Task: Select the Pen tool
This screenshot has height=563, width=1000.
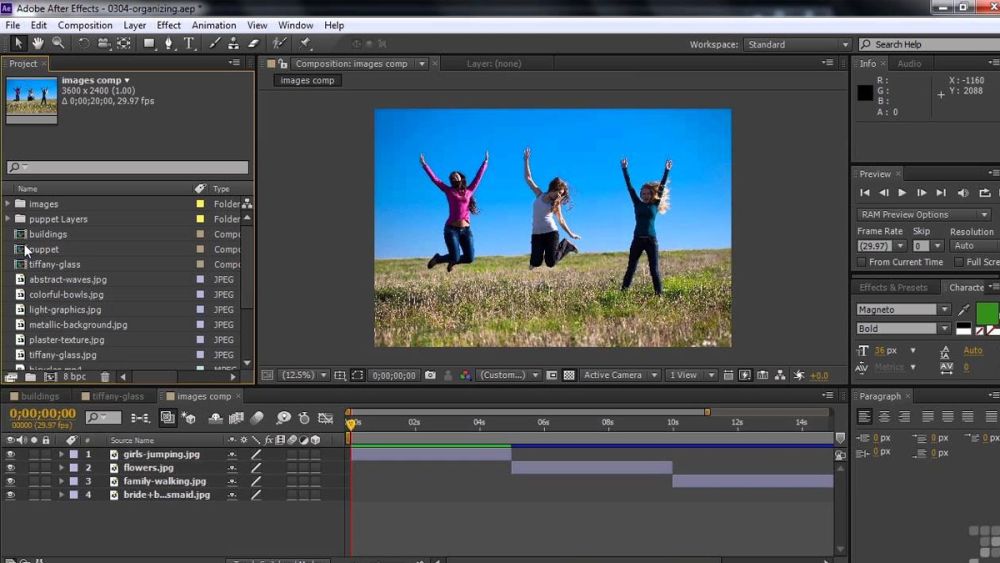Action: pyautogui.click(x=169, y=43)
